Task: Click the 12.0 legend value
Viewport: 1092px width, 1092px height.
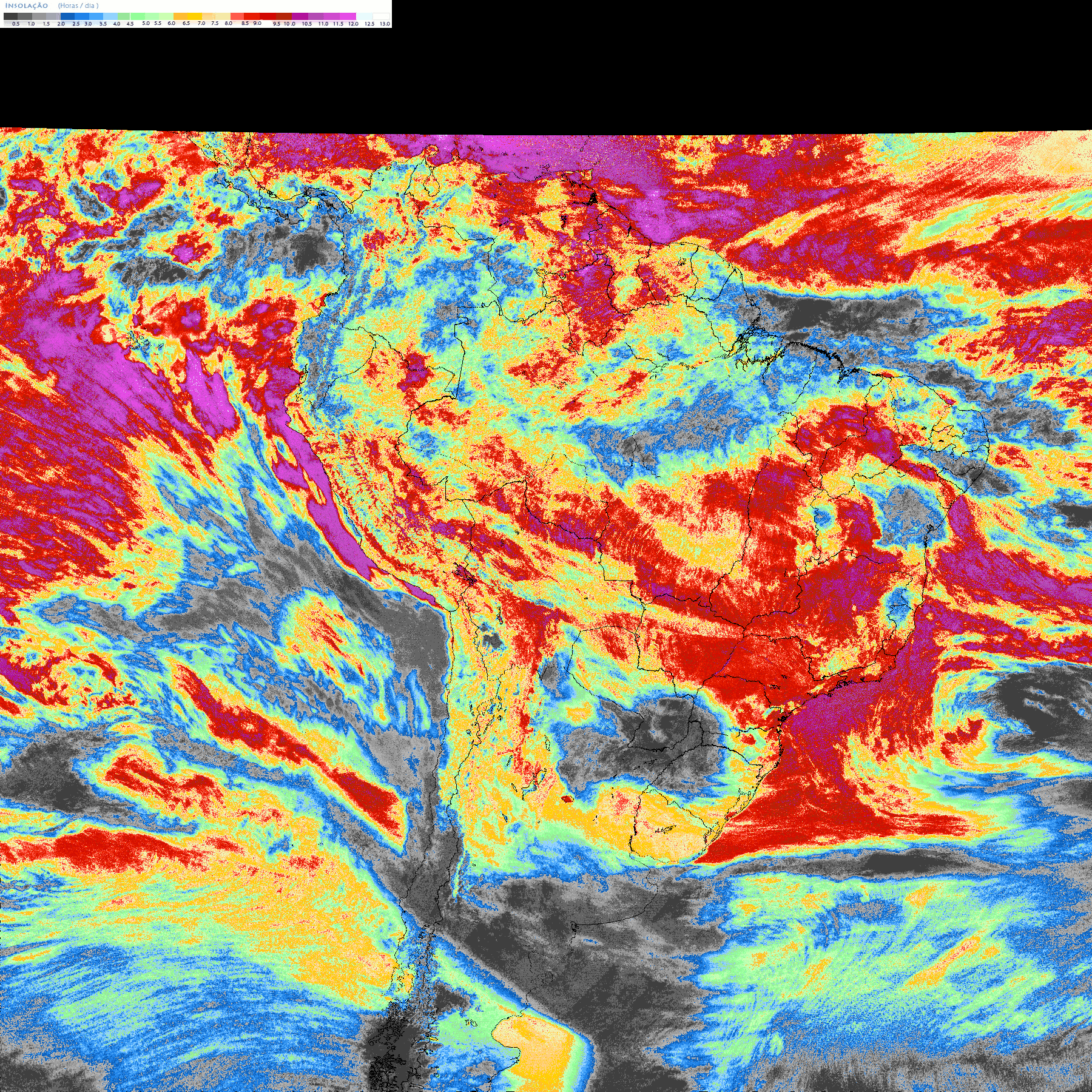Action: click(x=353, y=24)
